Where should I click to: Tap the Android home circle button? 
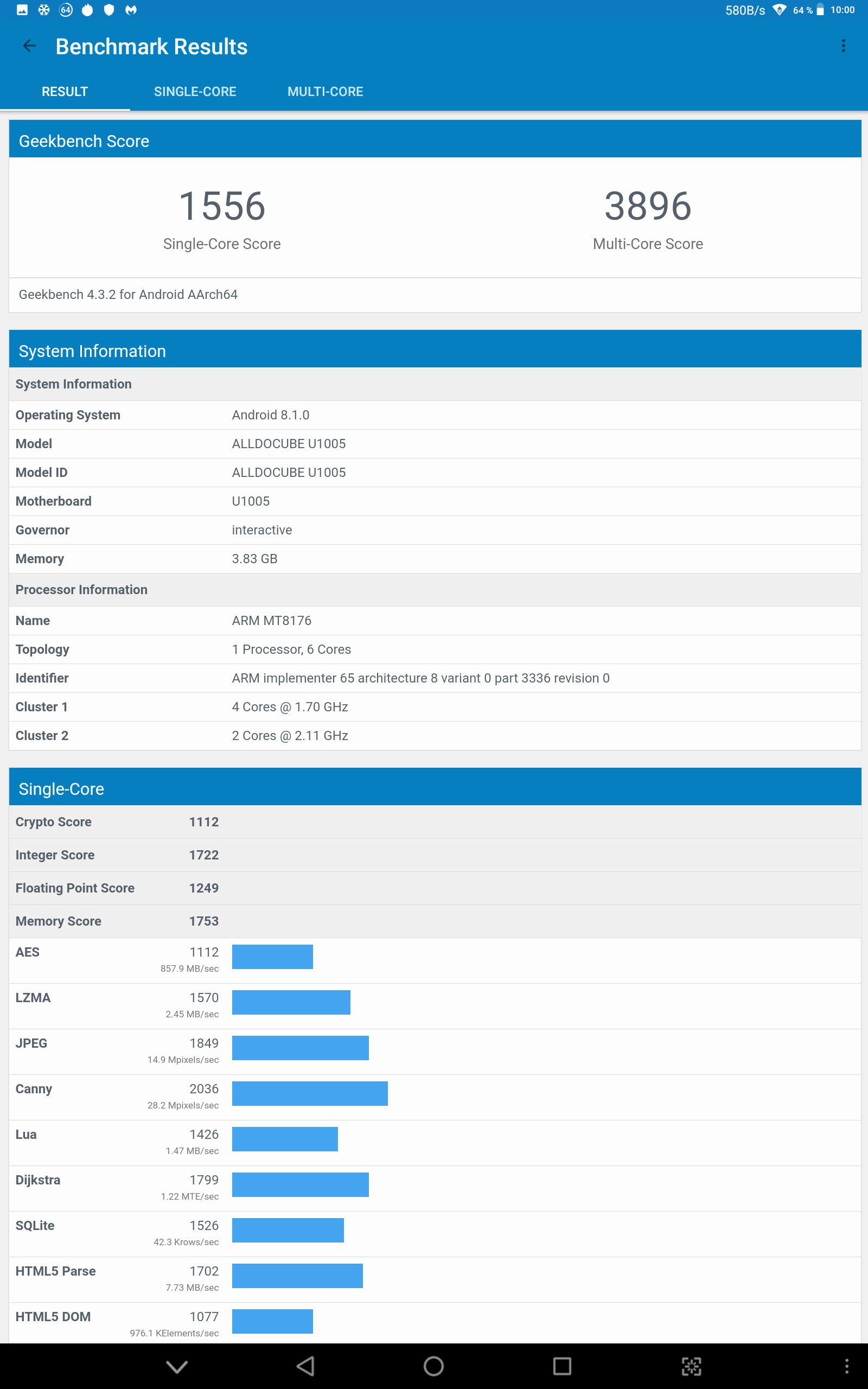pos(433,1366)
